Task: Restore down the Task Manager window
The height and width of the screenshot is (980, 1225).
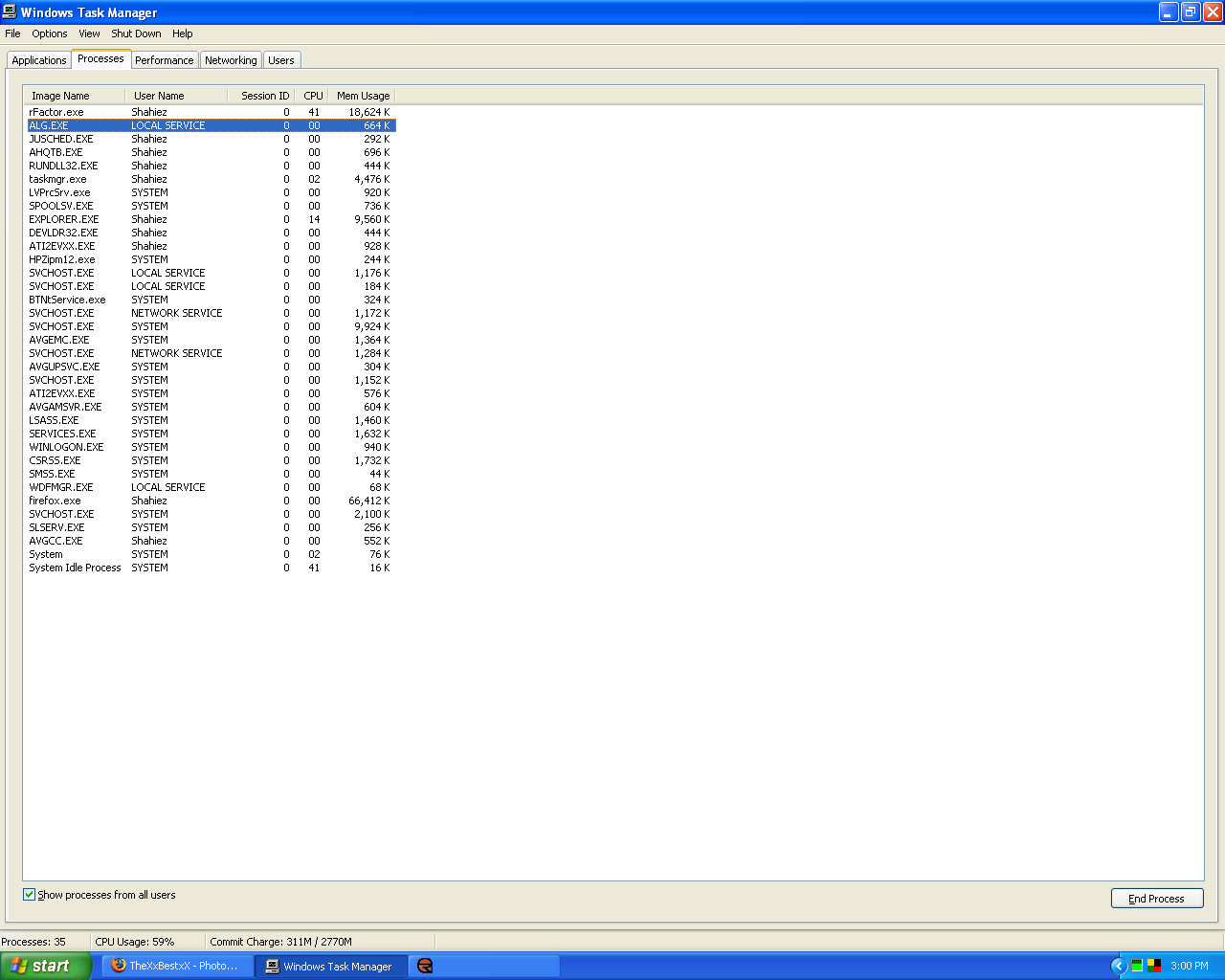Action: pos(1191,12)
